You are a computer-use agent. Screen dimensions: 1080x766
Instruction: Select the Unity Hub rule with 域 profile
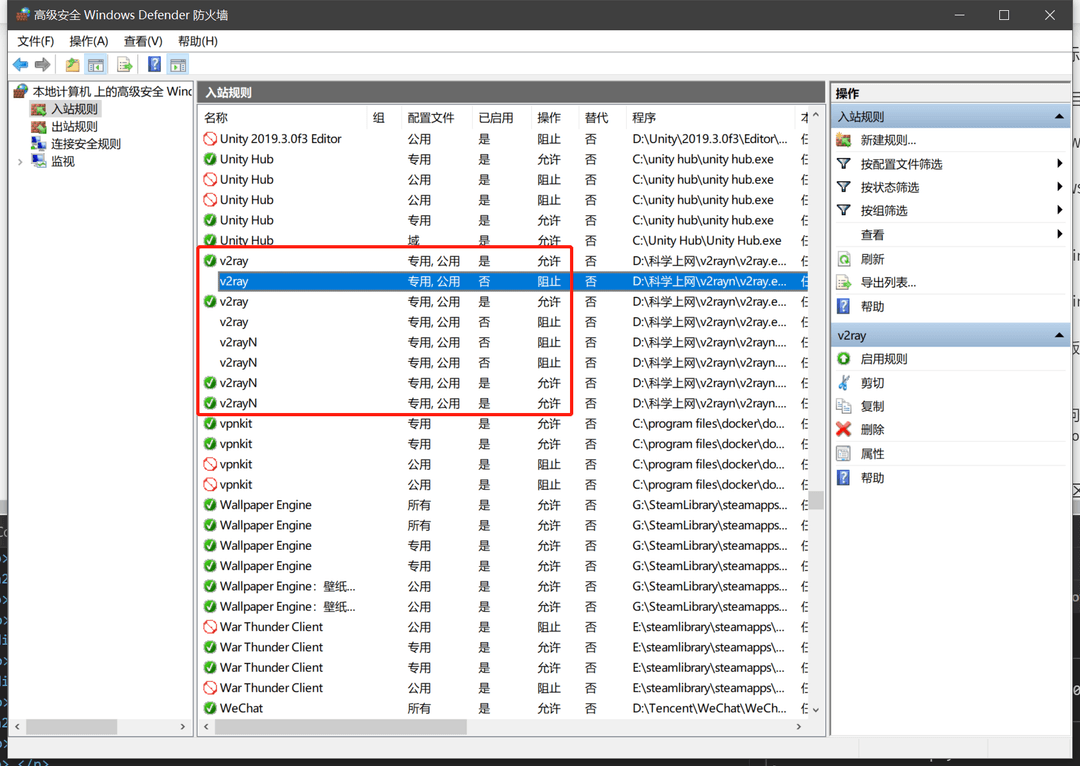click(x=504, y=240)
